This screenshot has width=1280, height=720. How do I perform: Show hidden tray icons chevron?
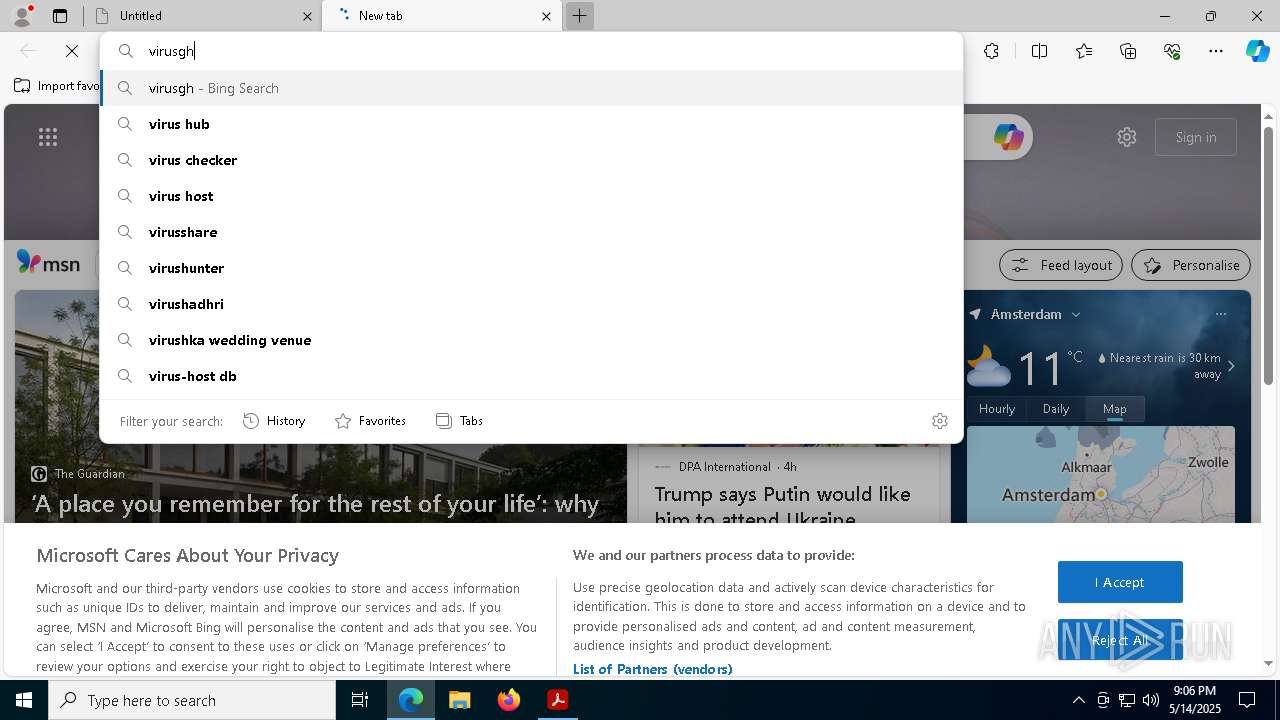click(1078, 700)
